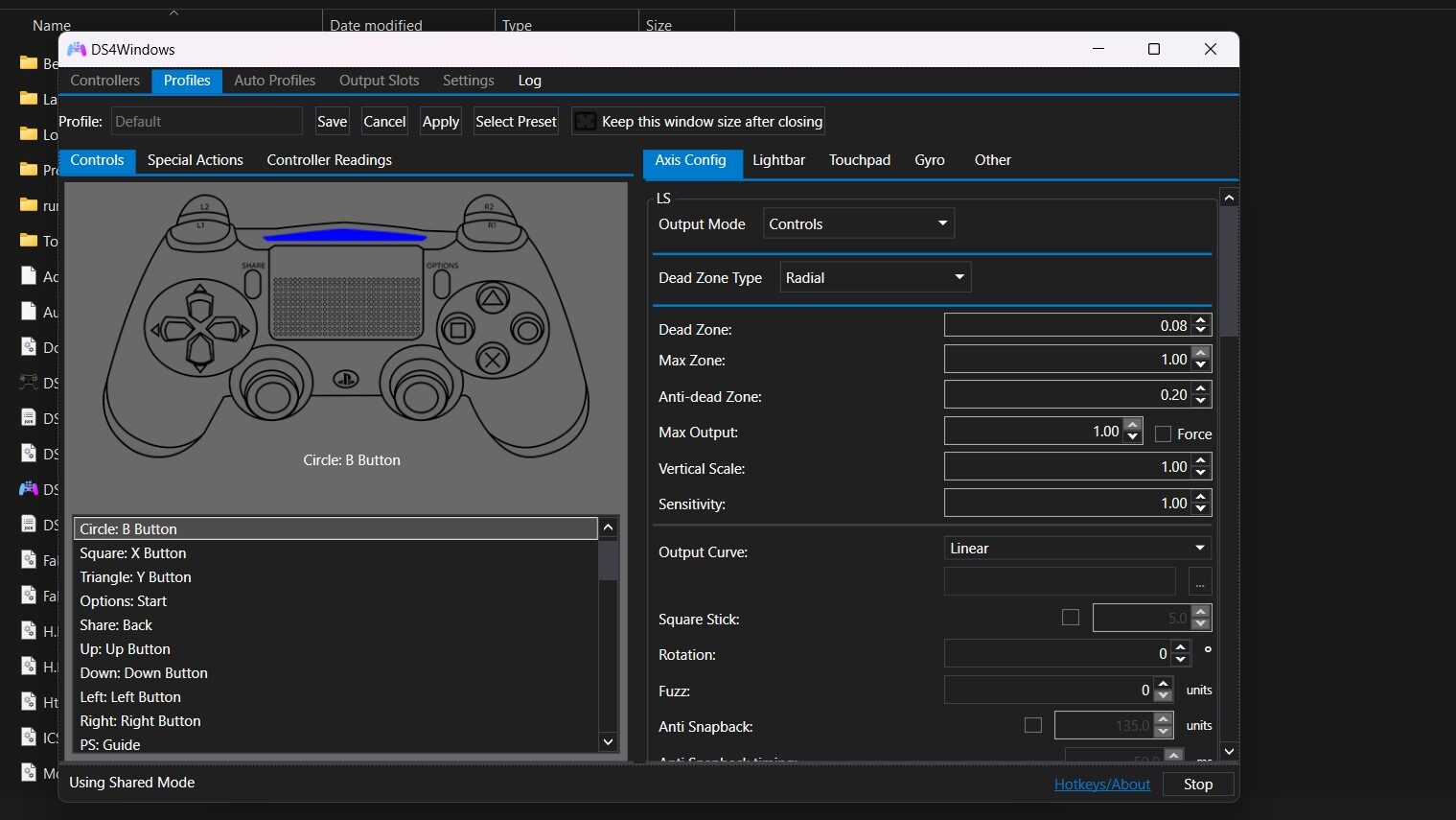This screenshot has height=820, width=1456.
Task: Select the touchpad on controller diagram
Action: click(346, 293)
